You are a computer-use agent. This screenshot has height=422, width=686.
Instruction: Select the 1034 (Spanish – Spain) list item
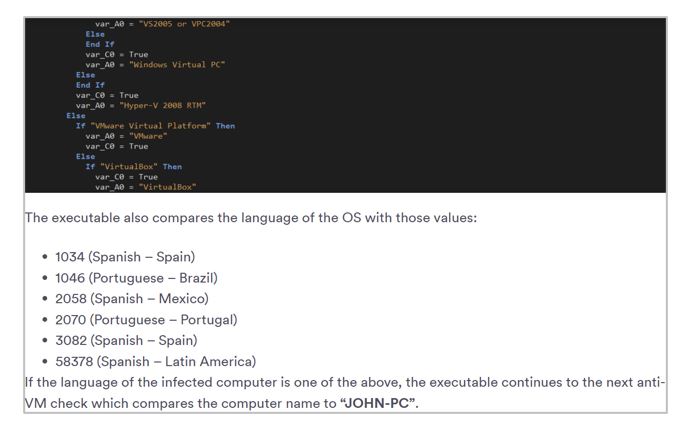click(x=125, y=257)
